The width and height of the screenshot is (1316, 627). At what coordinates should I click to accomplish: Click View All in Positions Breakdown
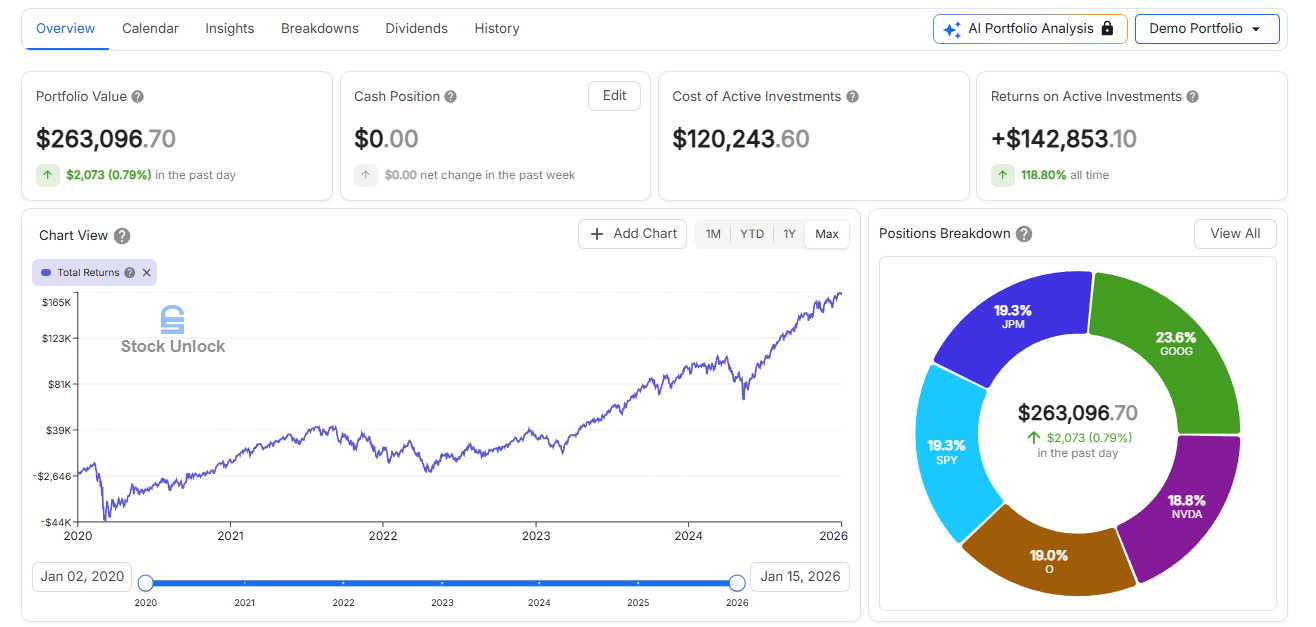[x=1235, y=233]
